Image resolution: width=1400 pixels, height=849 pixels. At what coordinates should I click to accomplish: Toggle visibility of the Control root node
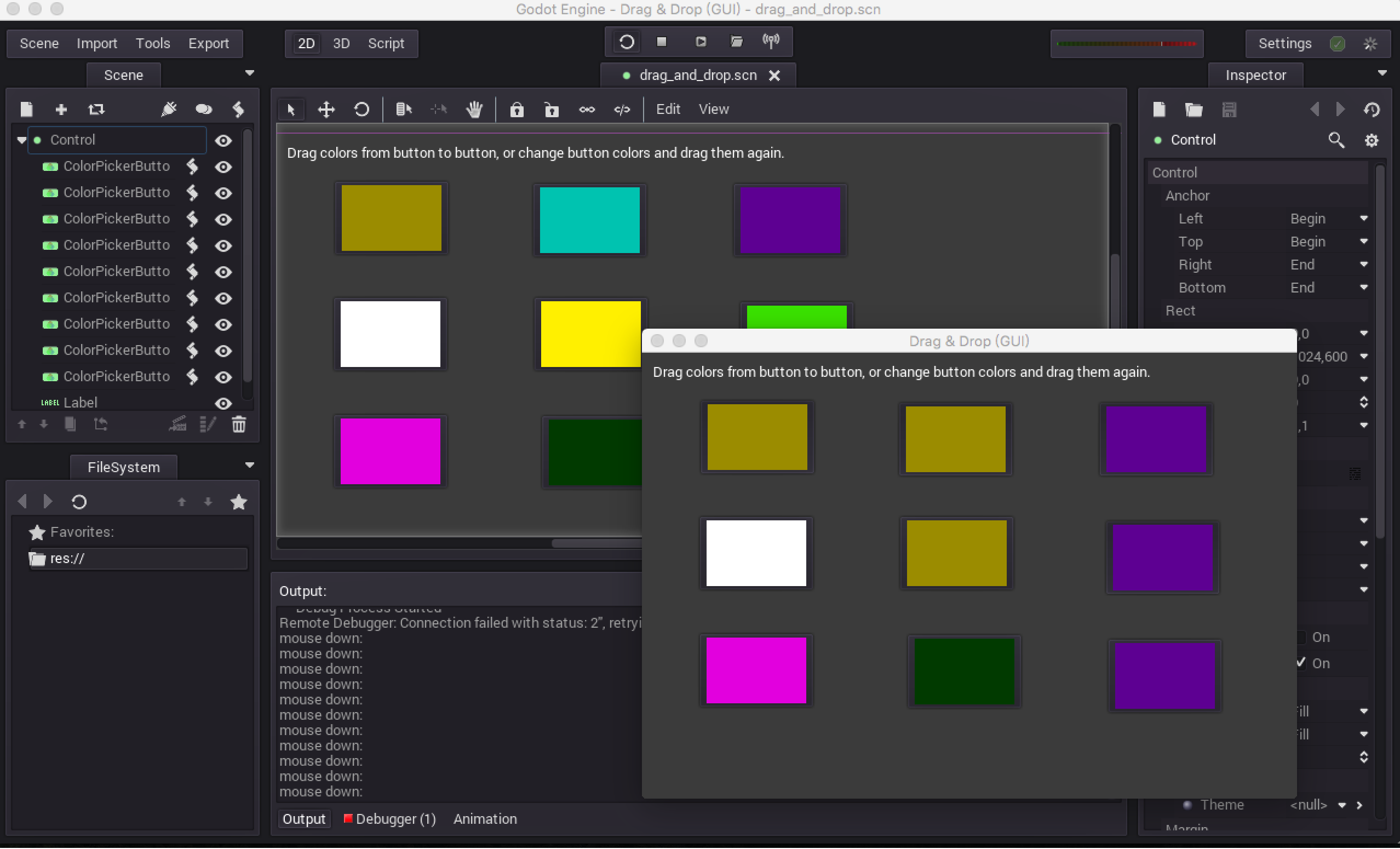pos(223,140)
